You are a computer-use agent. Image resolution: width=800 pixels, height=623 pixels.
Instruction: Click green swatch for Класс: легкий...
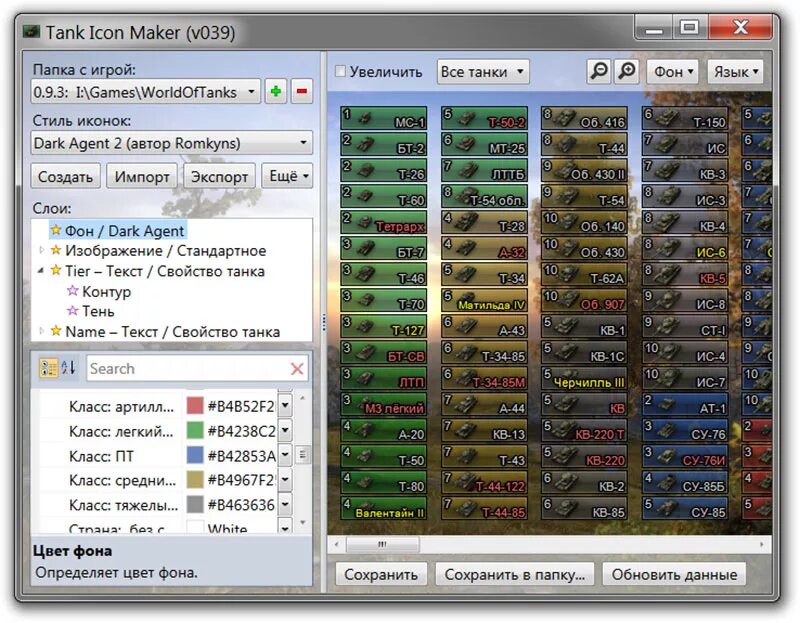(x=195, y=430)
